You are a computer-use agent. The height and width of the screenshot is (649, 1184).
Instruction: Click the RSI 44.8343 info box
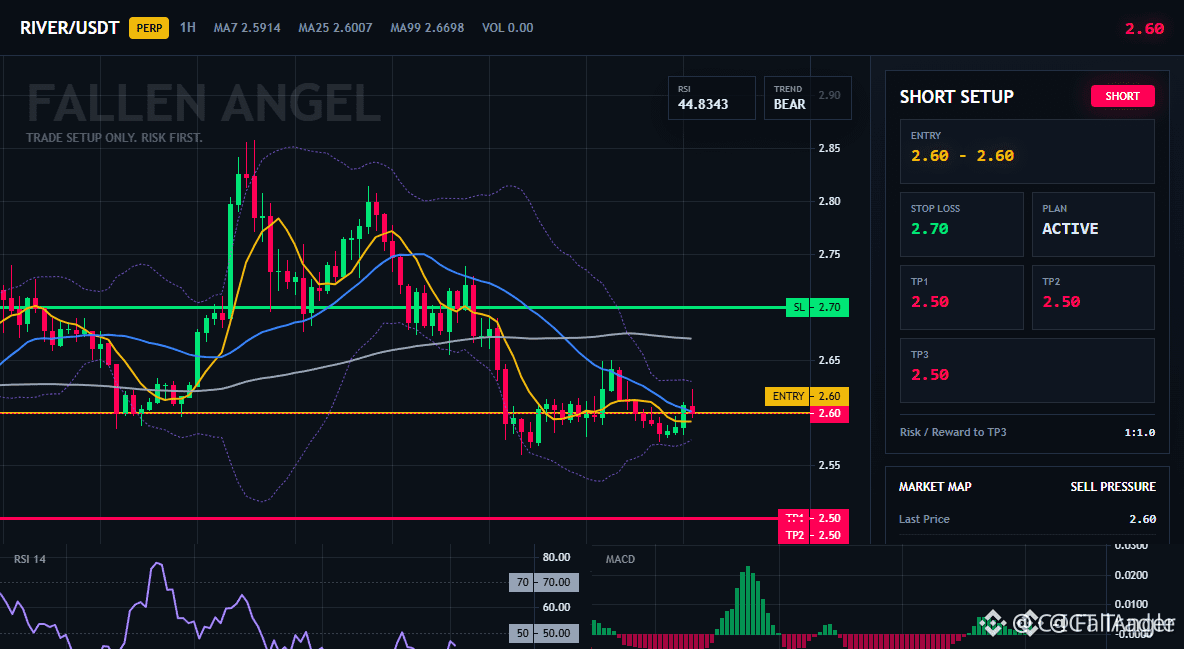pyautogui.click(x=711, y=98)
